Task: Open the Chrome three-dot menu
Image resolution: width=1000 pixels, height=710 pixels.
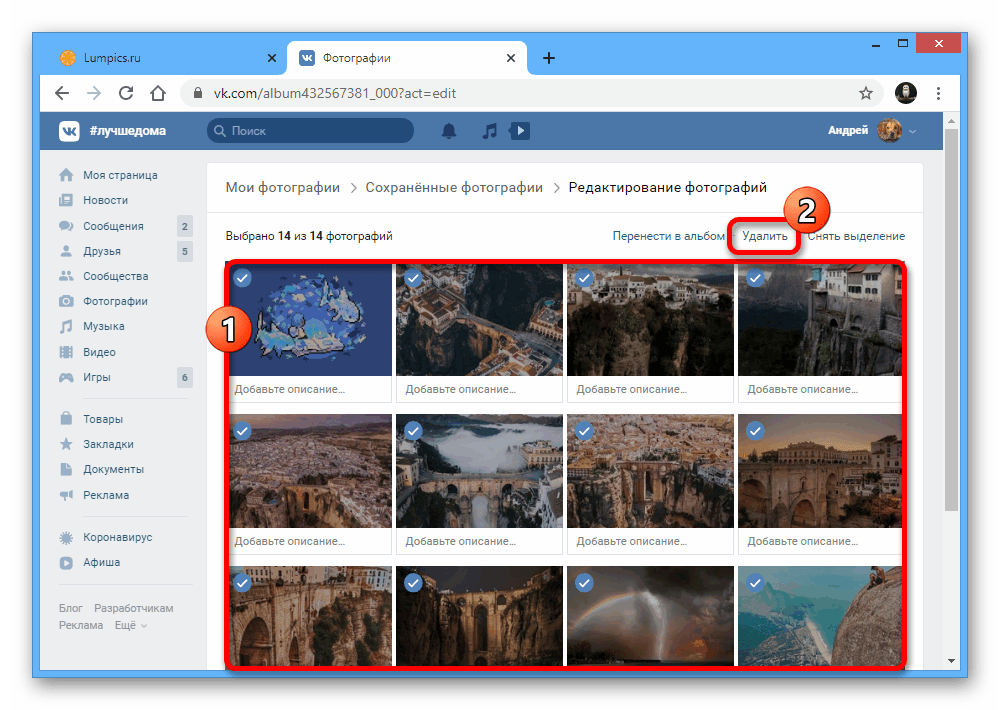Action: [x=938, y=93]
